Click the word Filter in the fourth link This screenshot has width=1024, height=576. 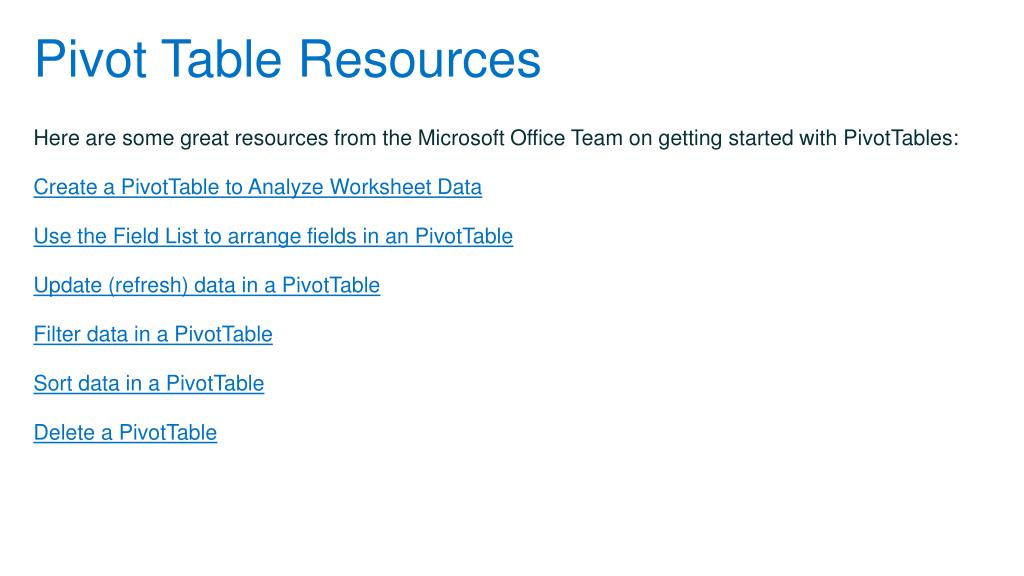[x=57, y=334]
